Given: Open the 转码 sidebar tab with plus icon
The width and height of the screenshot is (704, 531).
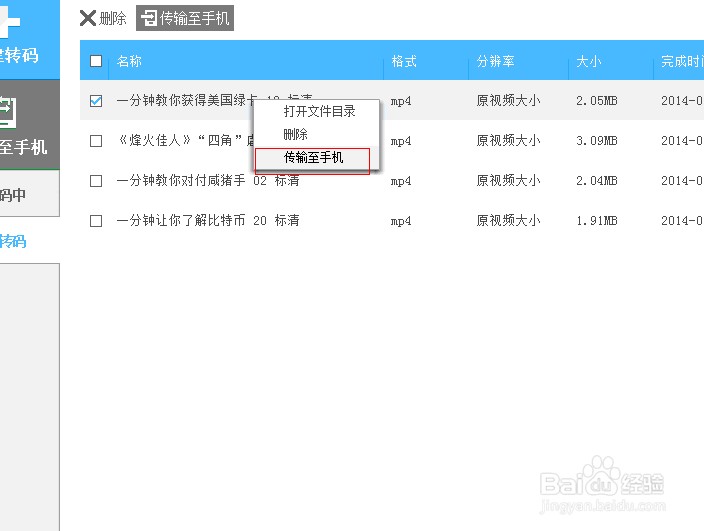Looking at the screenshot, I should (30, 39).
